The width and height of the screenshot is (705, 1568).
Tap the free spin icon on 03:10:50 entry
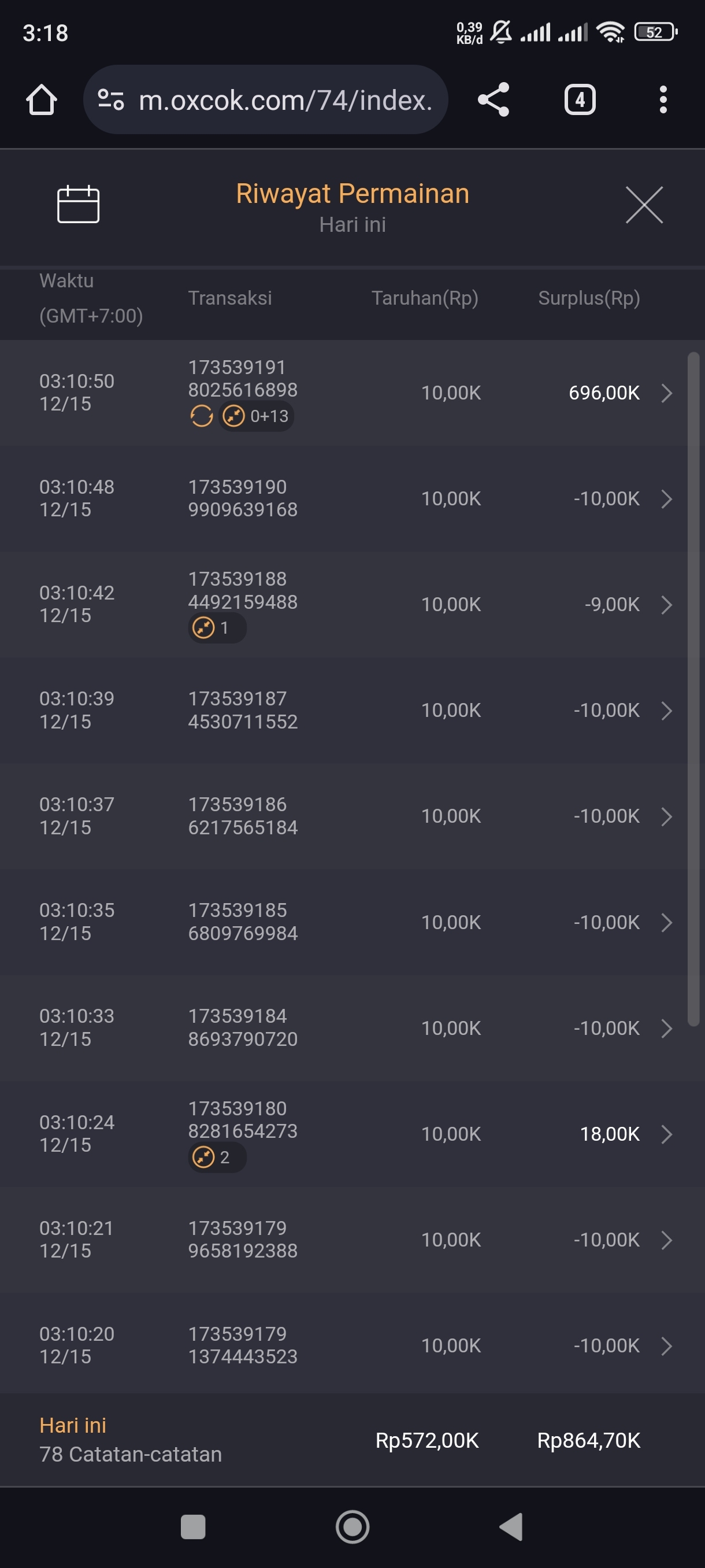click(x=201, y=416)
